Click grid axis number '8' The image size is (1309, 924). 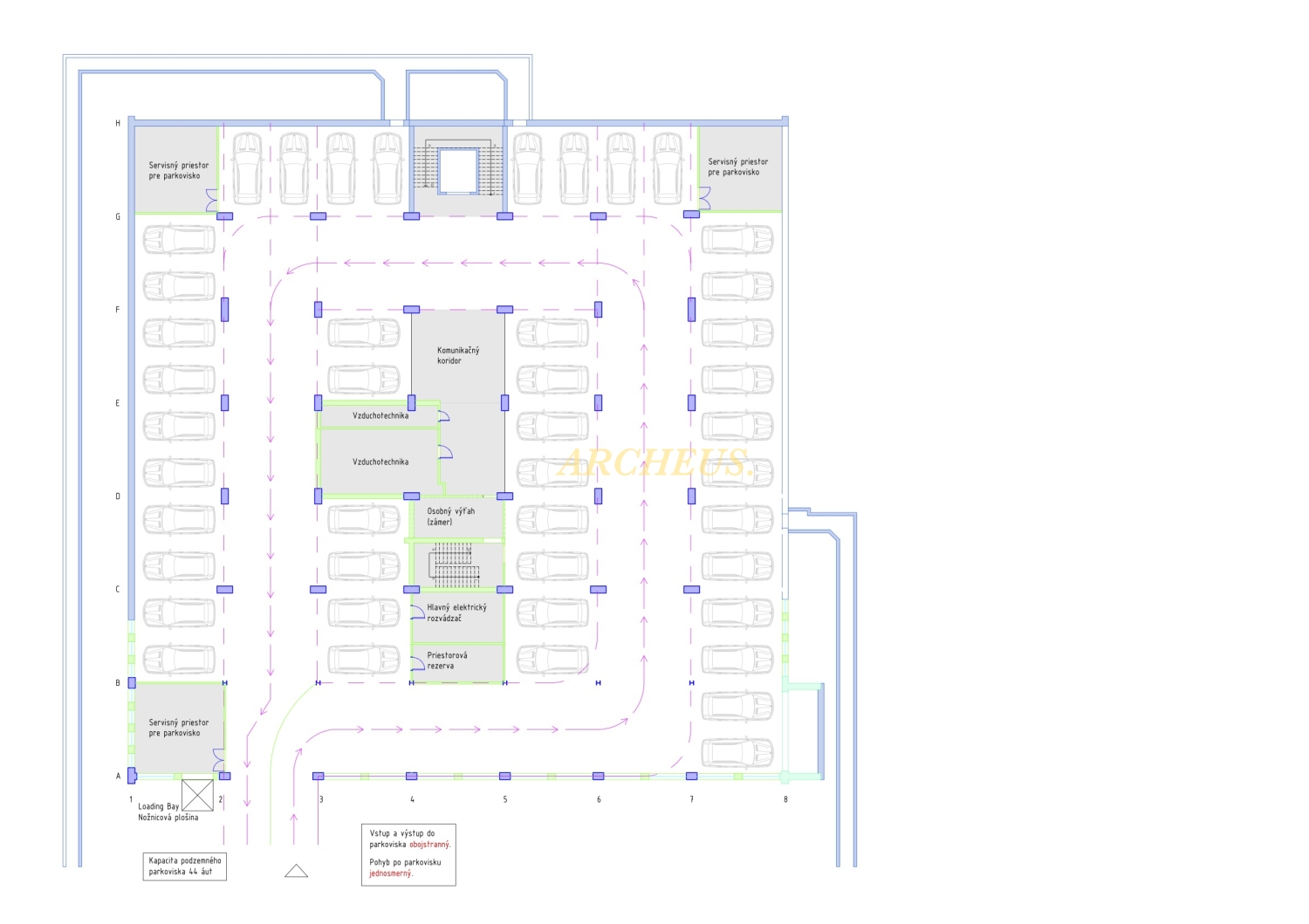[785, 799]
